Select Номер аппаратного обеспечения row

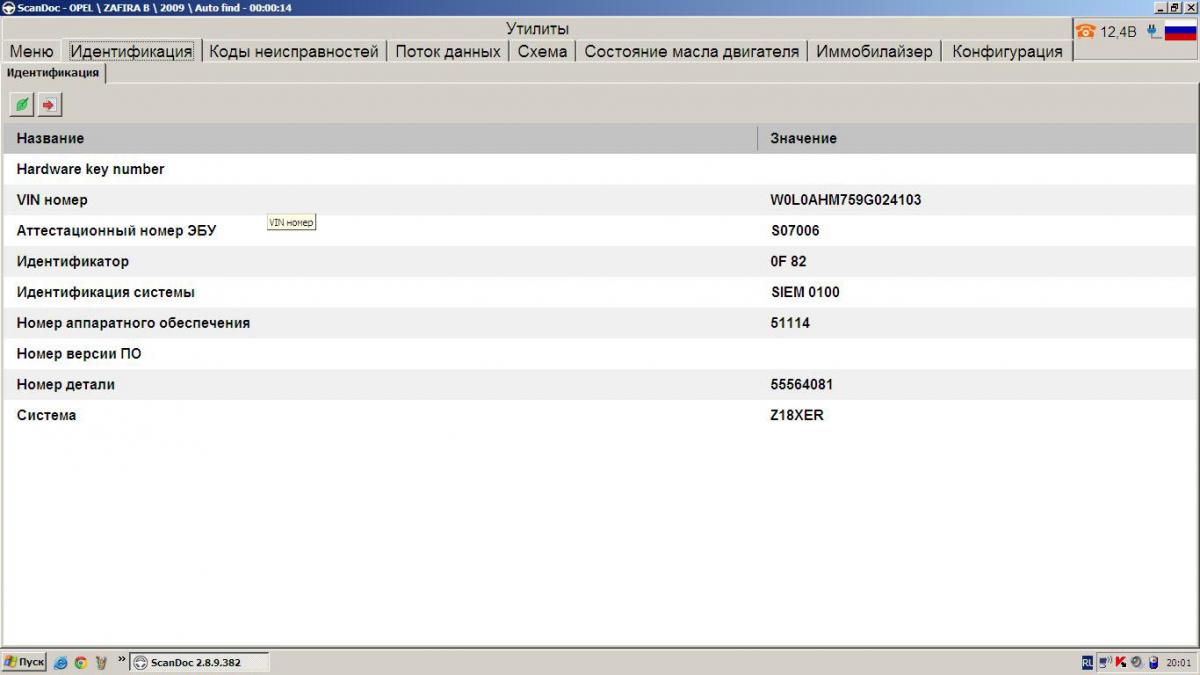click(599, 323)
